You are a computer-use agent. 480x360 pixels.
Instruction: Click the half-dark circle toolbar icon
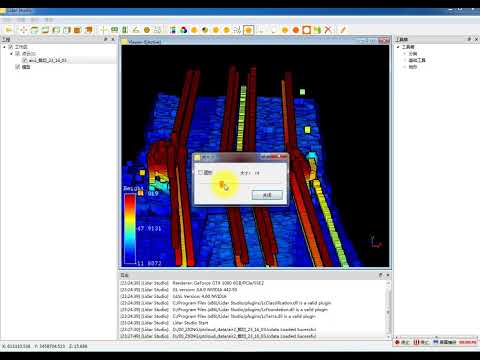coord(205,30)
